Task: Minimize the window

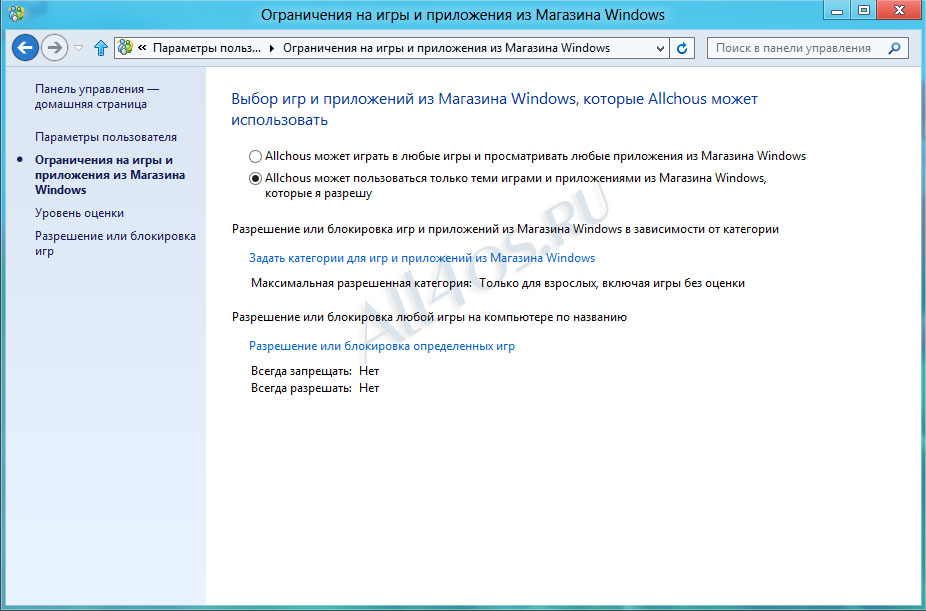Action: (836, 10)
